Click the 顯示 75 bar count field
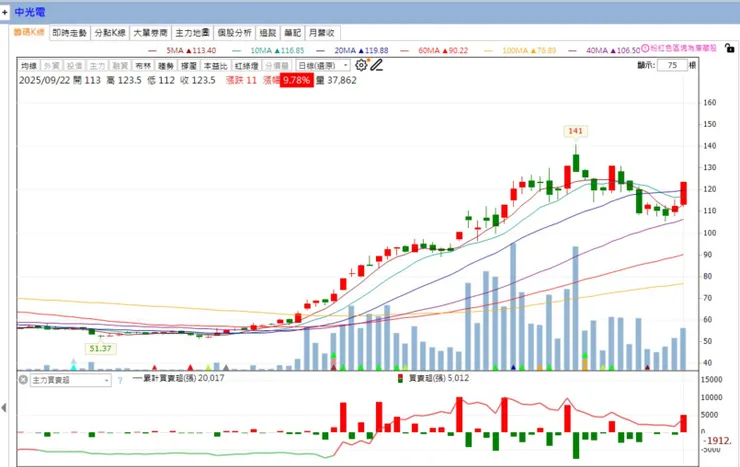The height and width of the screenshot is (467, 740). point(673,65)
